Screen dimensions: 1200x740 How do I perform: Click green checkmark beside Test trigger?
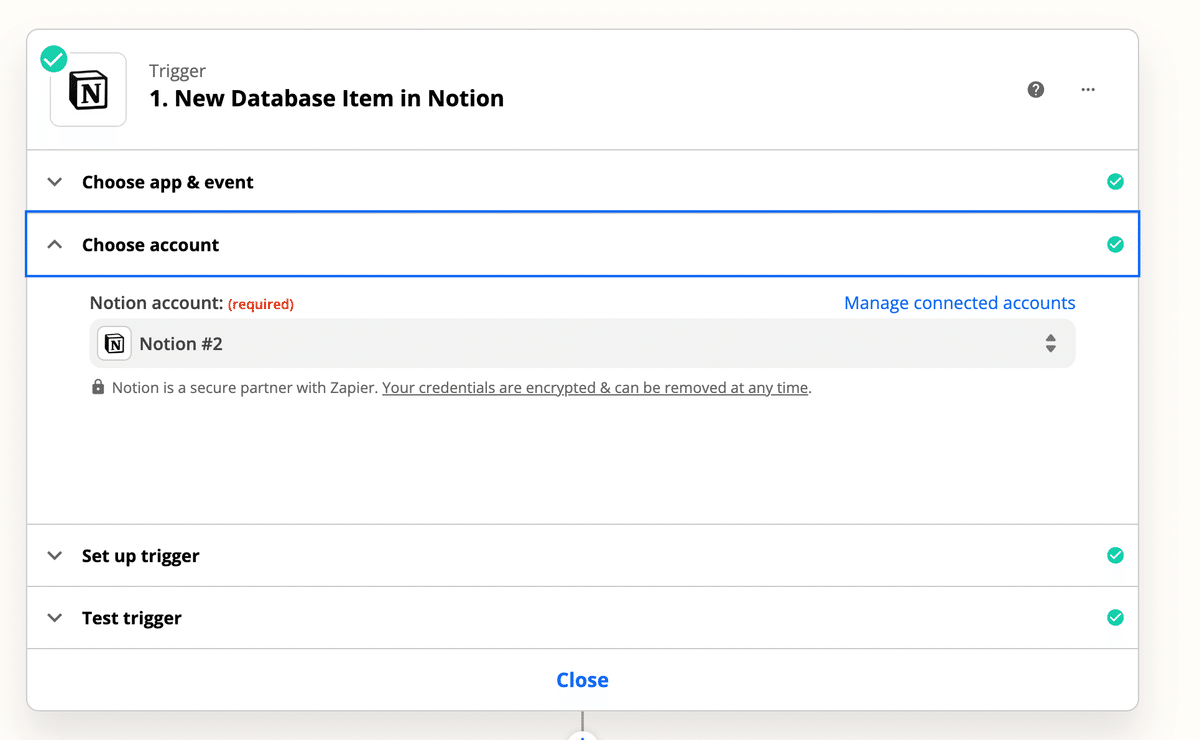tap(1115, 618)
